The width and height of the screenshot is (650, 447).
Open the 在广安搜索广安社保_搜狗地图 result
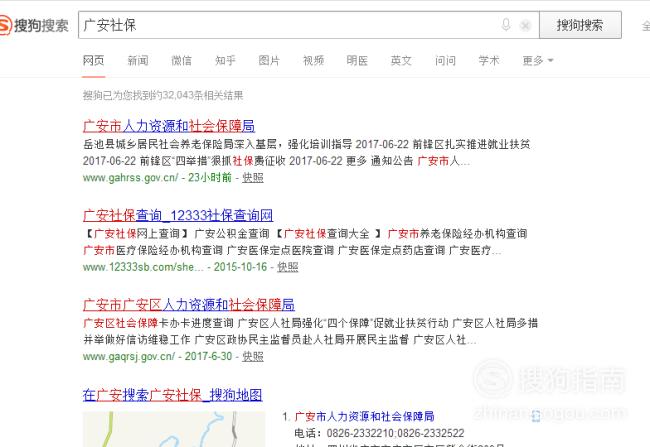(172, 395)
